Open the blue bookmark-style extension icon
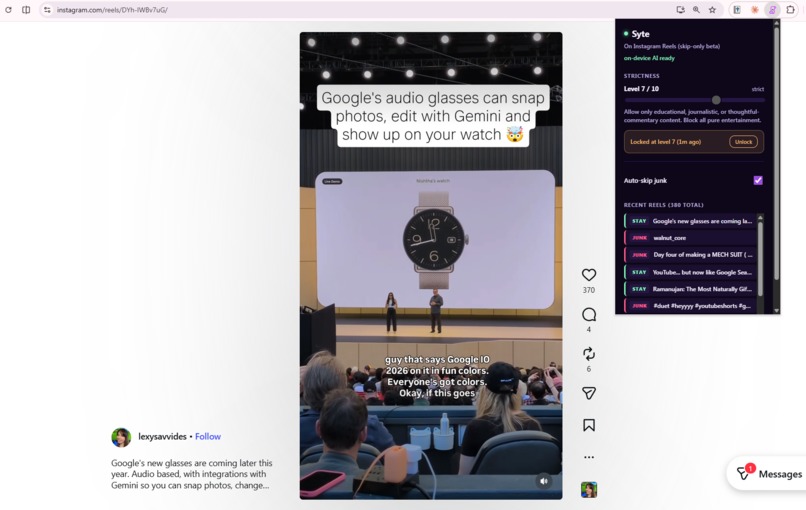Image resolution: width=806 pixels, height=510 pixels. click(x=737, y=10)
